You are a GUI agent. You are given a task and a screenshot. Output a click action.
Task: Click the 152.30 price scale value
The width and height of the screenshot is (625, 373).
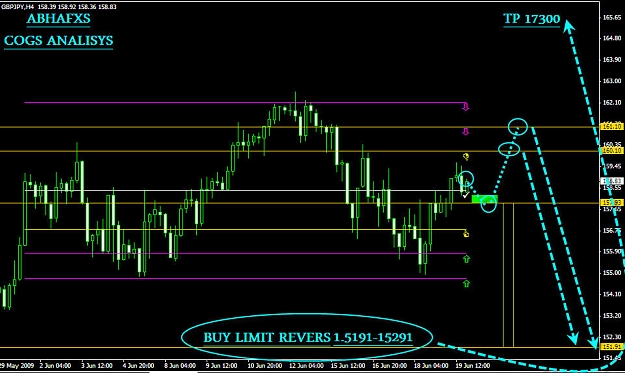[x=612, y=337]
